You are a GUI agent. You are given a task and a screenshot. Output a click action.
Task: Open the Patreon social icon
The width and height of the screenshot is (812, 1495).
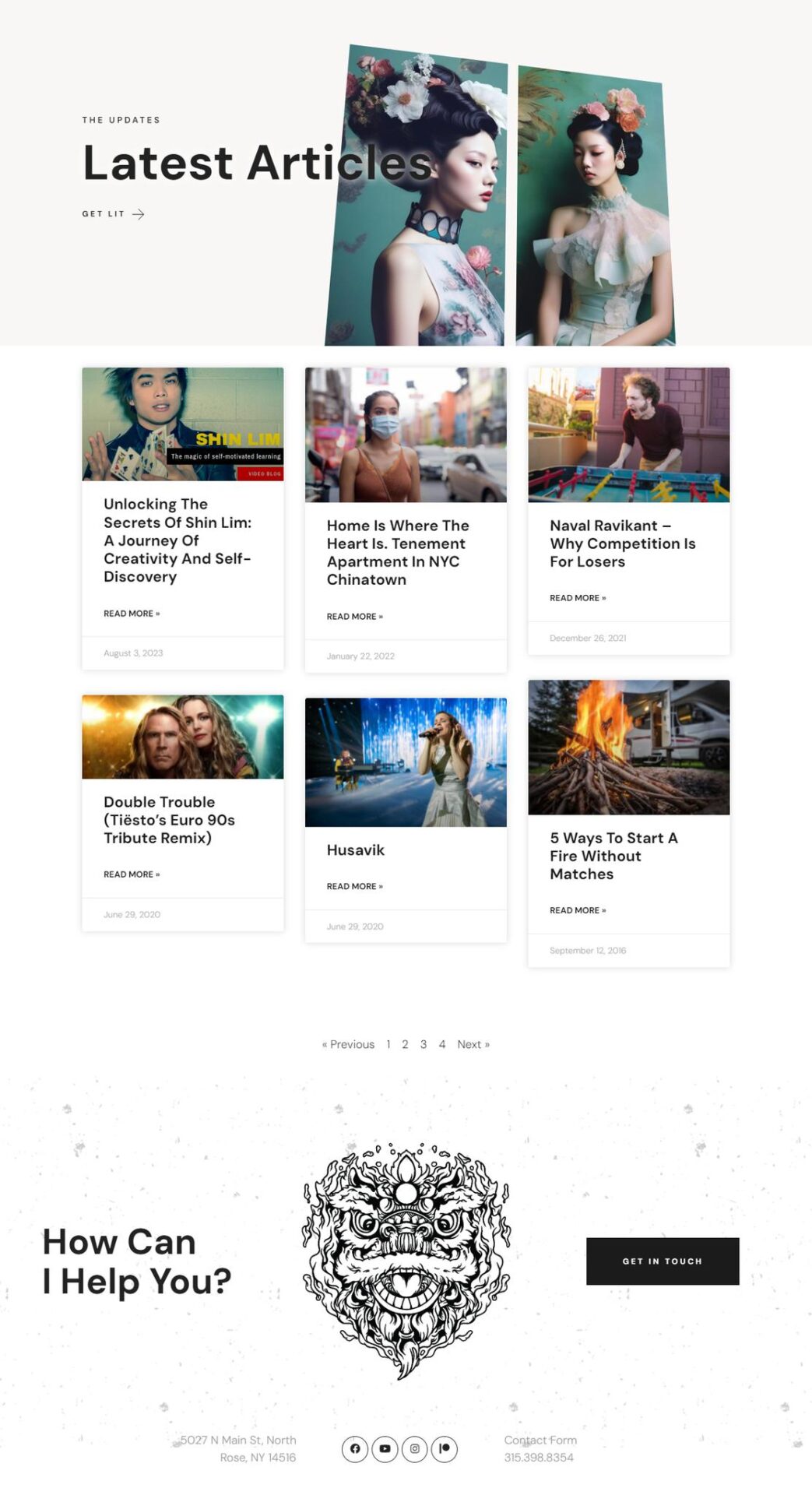click(445, 1448)
